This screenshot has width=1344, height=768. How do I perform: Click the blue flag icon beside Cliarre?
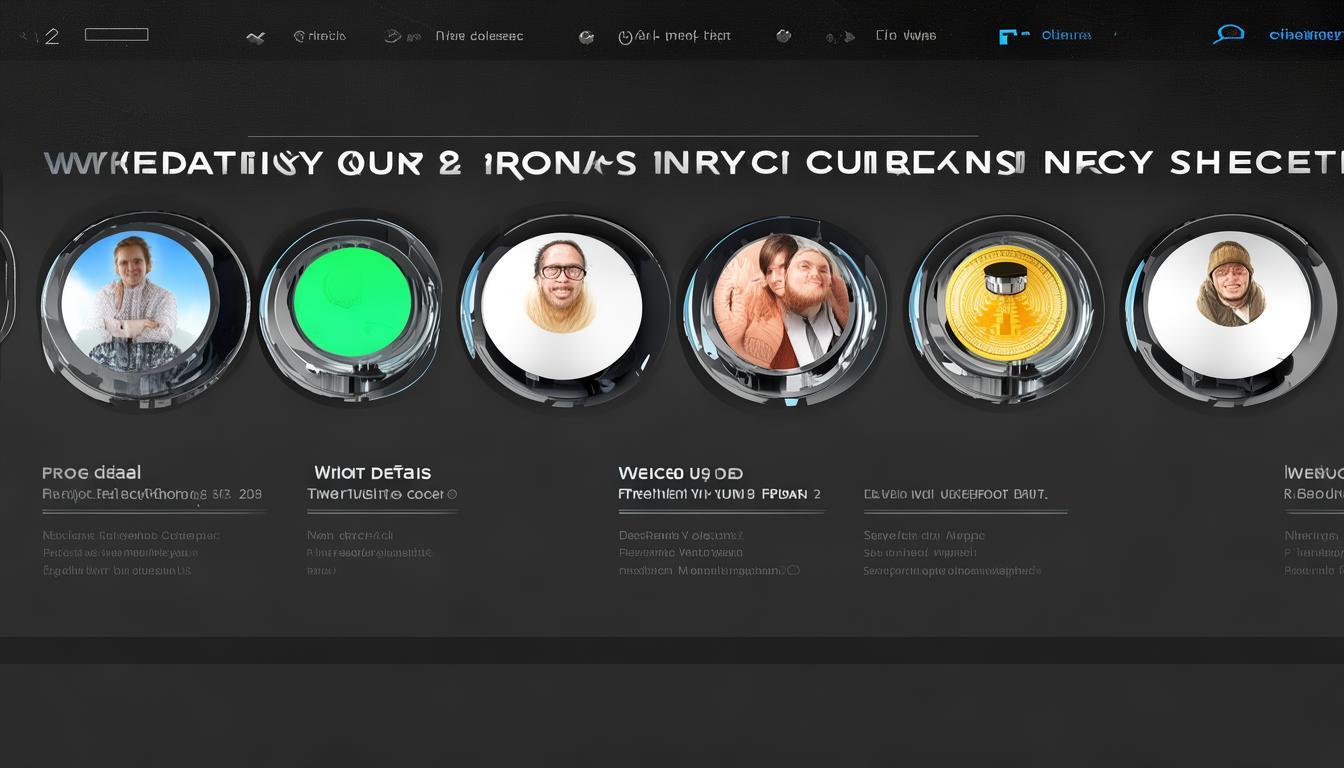point(1013,36)
